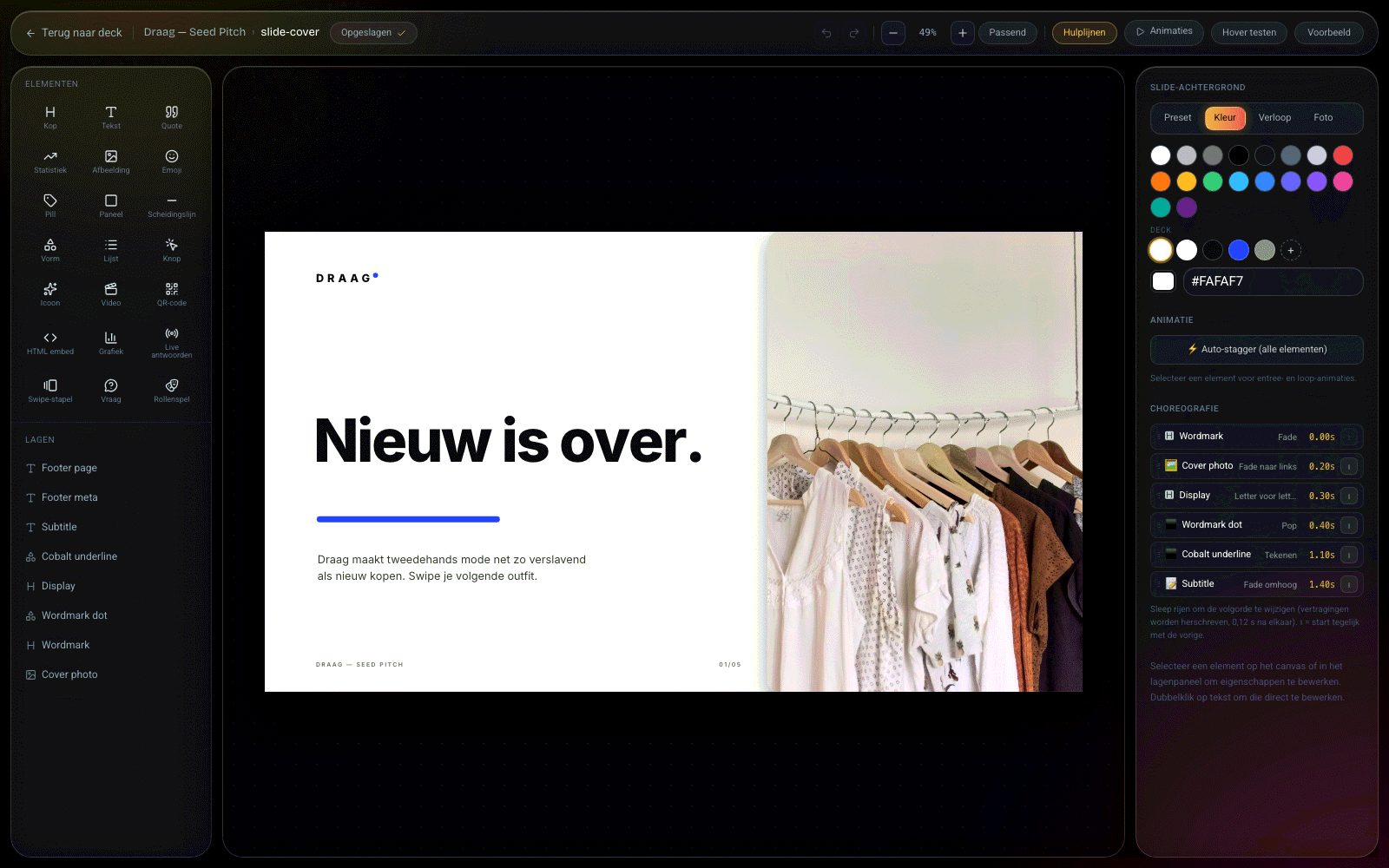Insert a Paneel element
Image resolution: width=1389 pixels, height=868 pixels.
111,206
